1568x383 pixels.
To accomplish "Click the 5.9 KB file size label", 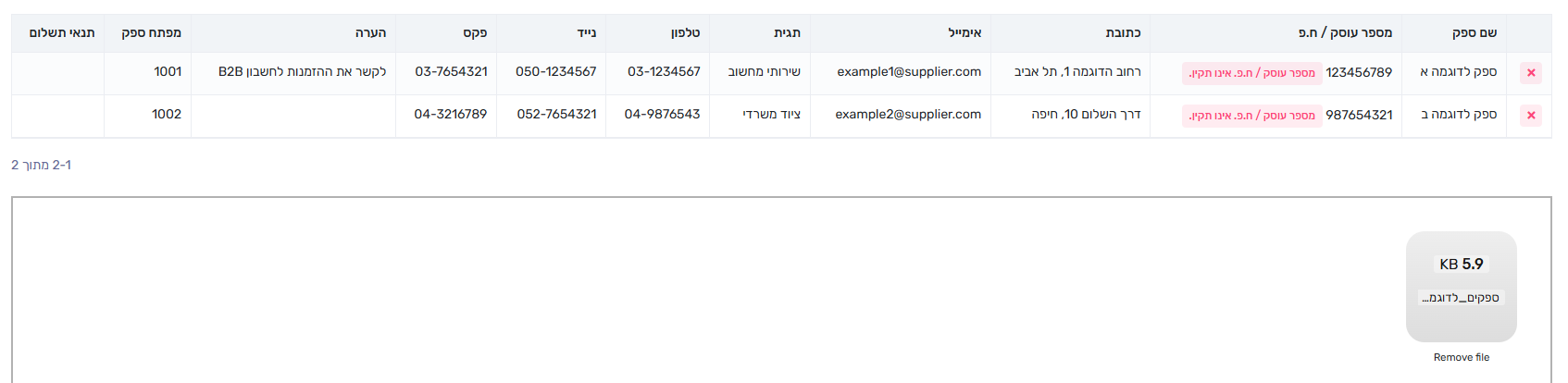I will 1461,265.
